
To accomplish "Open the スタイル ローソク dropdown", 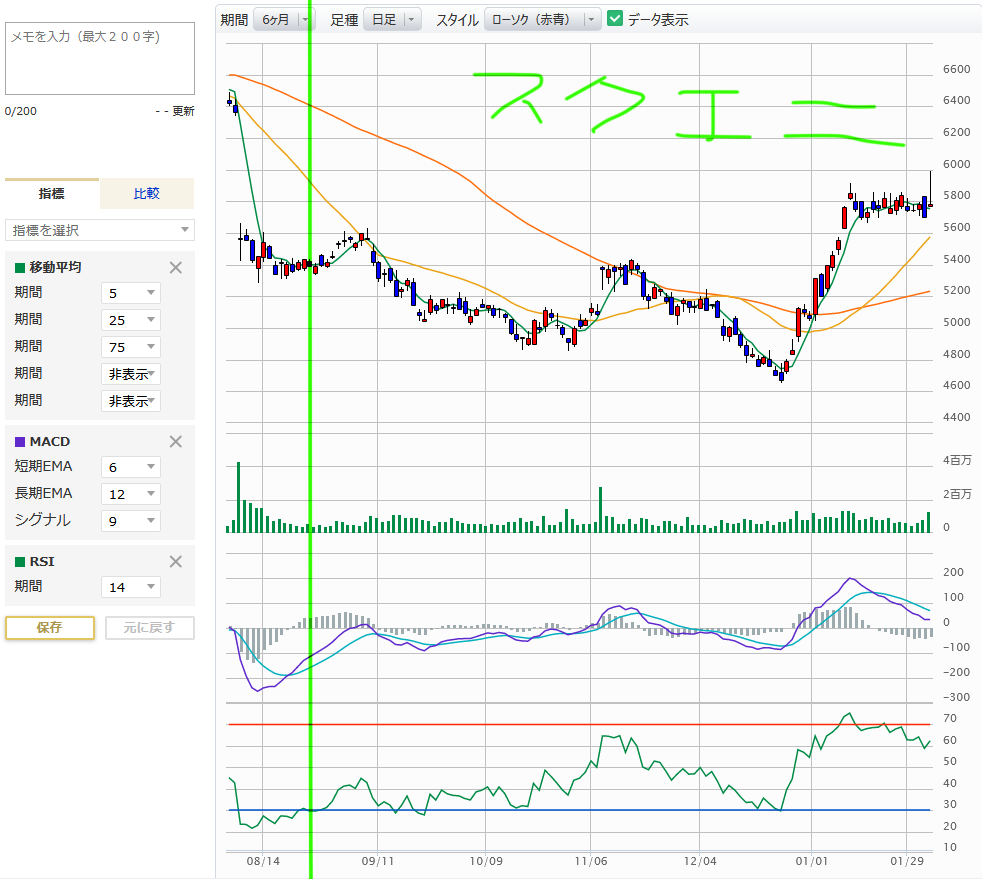I will click(542, 19).
